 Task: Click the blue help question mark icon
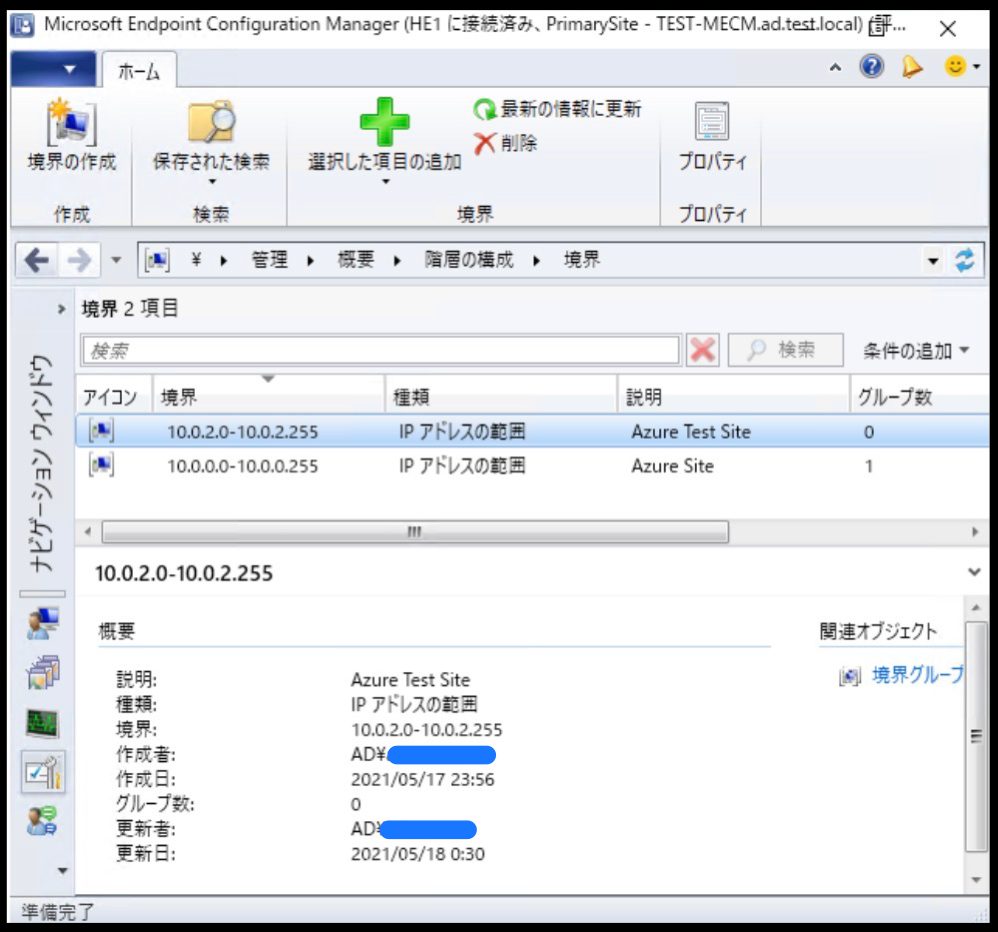(871, 66)
